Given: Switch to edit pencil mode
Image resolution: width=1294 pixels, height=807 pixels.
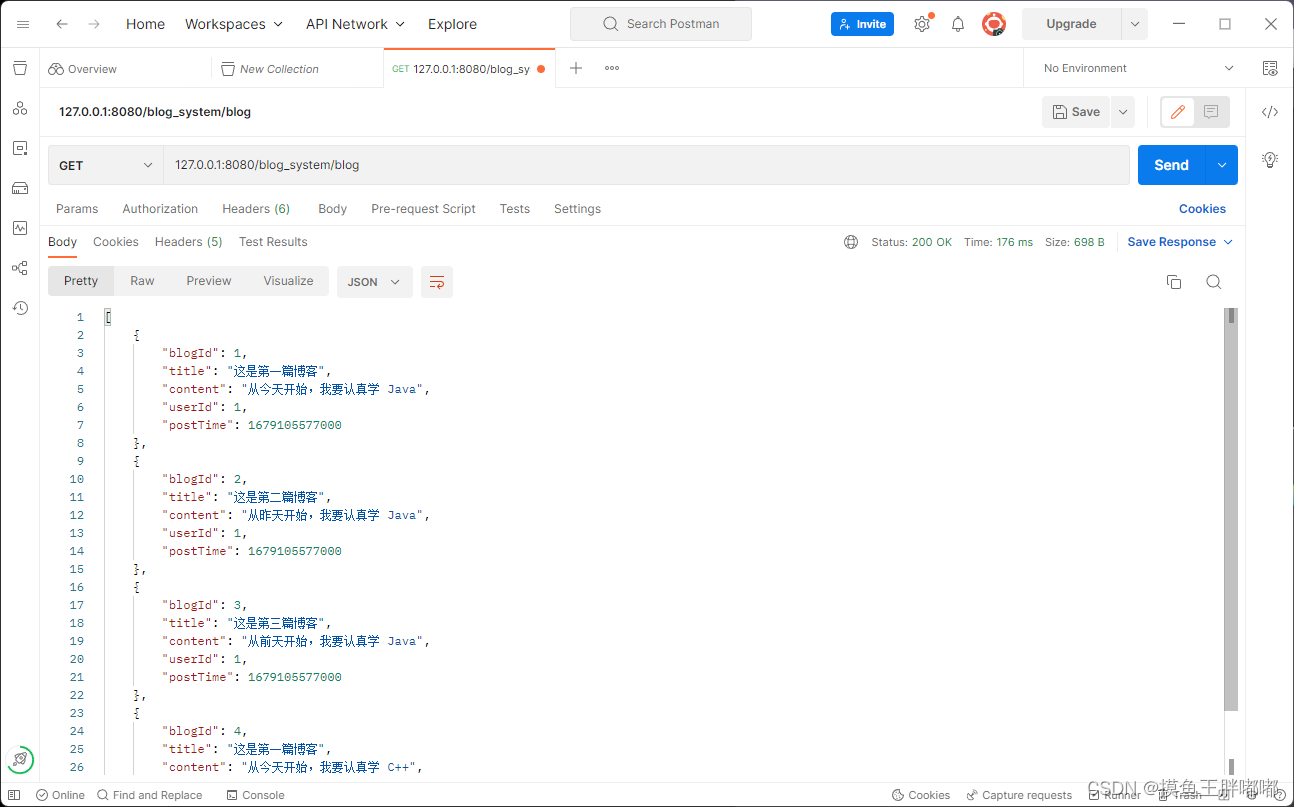Looking at the screenshot, I should [1178, 112].
